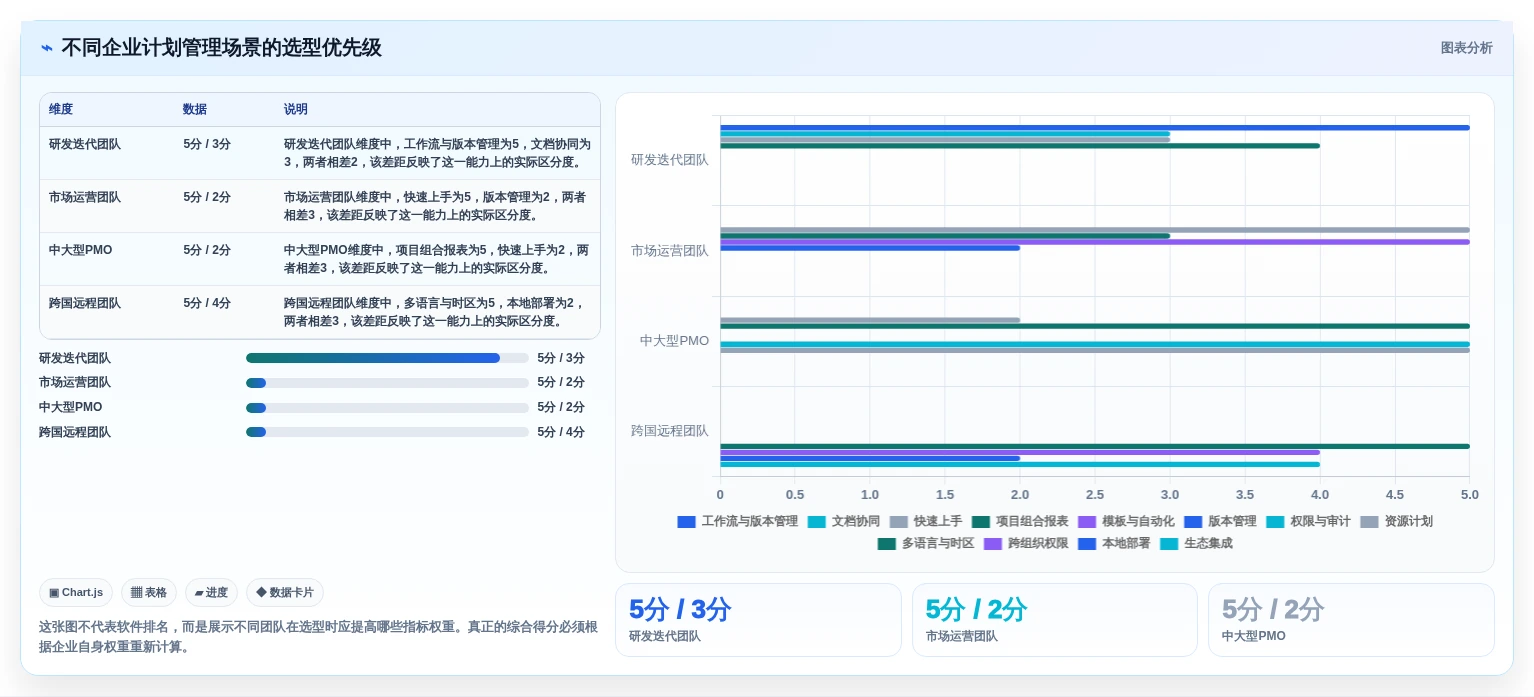The height and width of the screenshot is (697, 1534).
Task: Toggle the 多语言与时区 legend entry
Action: point(925,543)
